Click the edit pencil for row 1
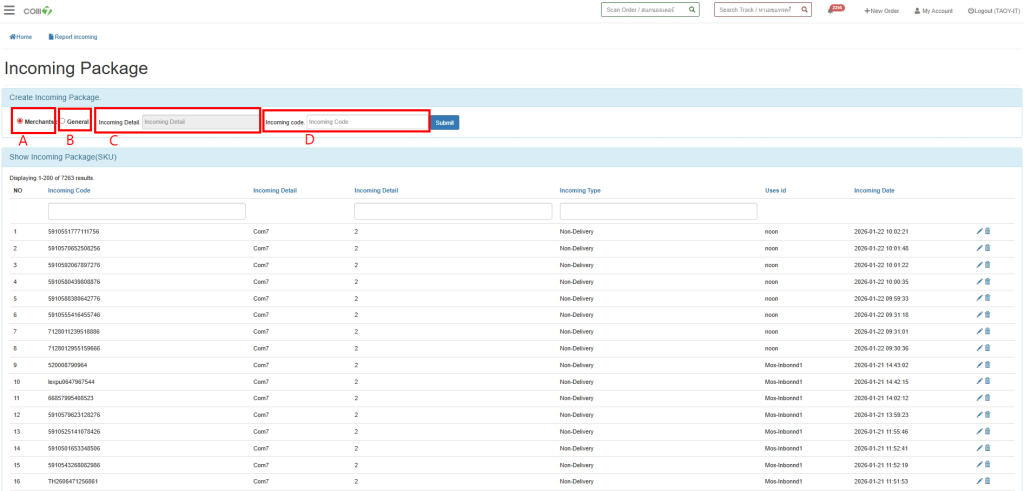The image size is (1024, 491). pos(980,231)
